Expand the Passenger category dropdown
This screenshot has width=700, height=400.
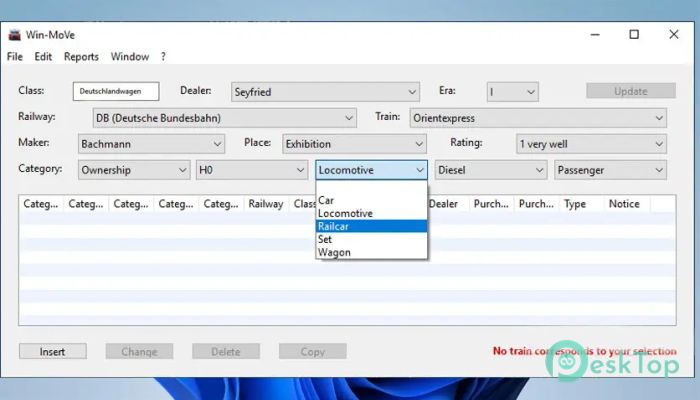(x=610, y=170)
